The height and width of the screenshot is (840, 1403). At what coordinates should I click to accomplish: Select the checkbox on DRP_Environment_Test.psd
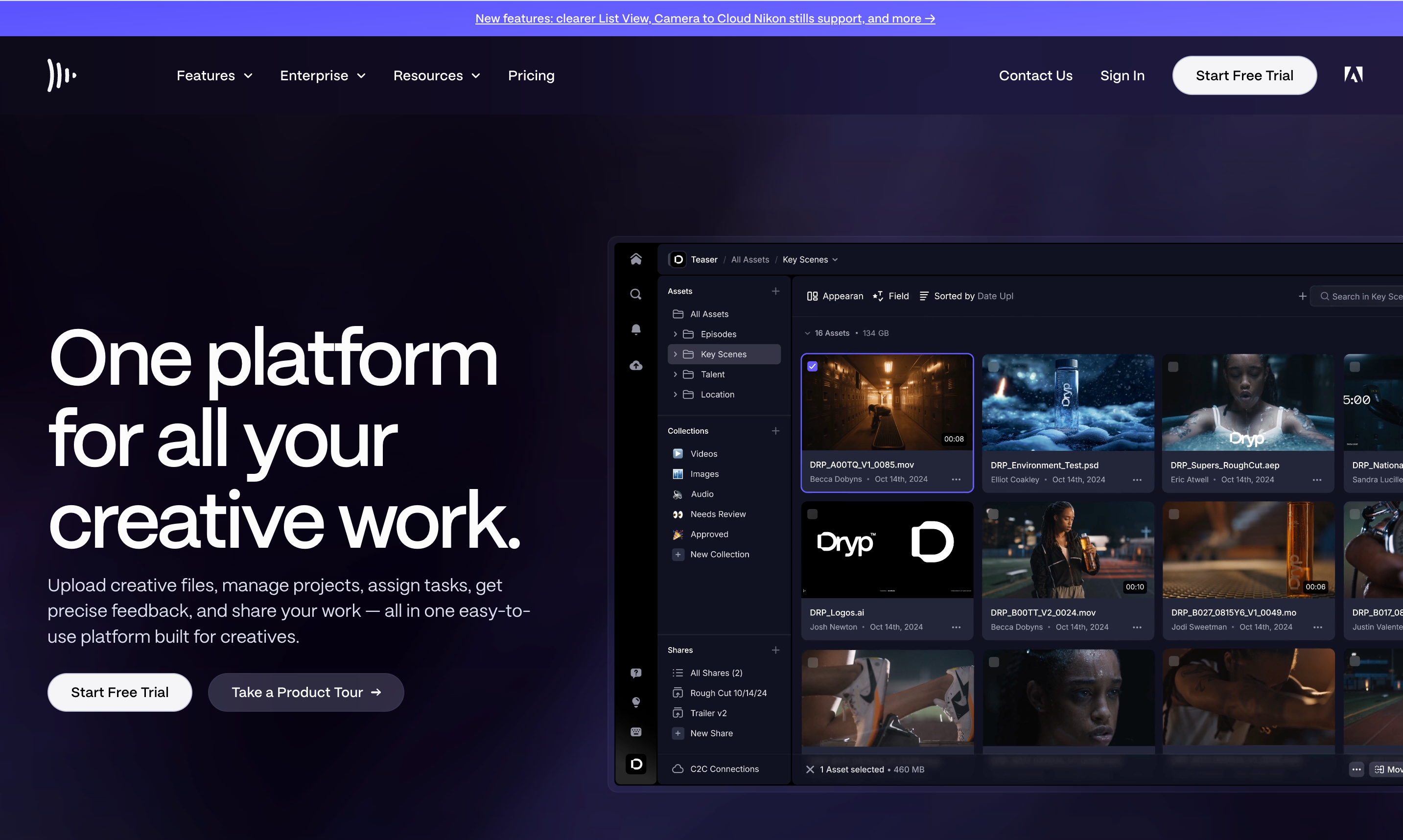pos(993,366)
